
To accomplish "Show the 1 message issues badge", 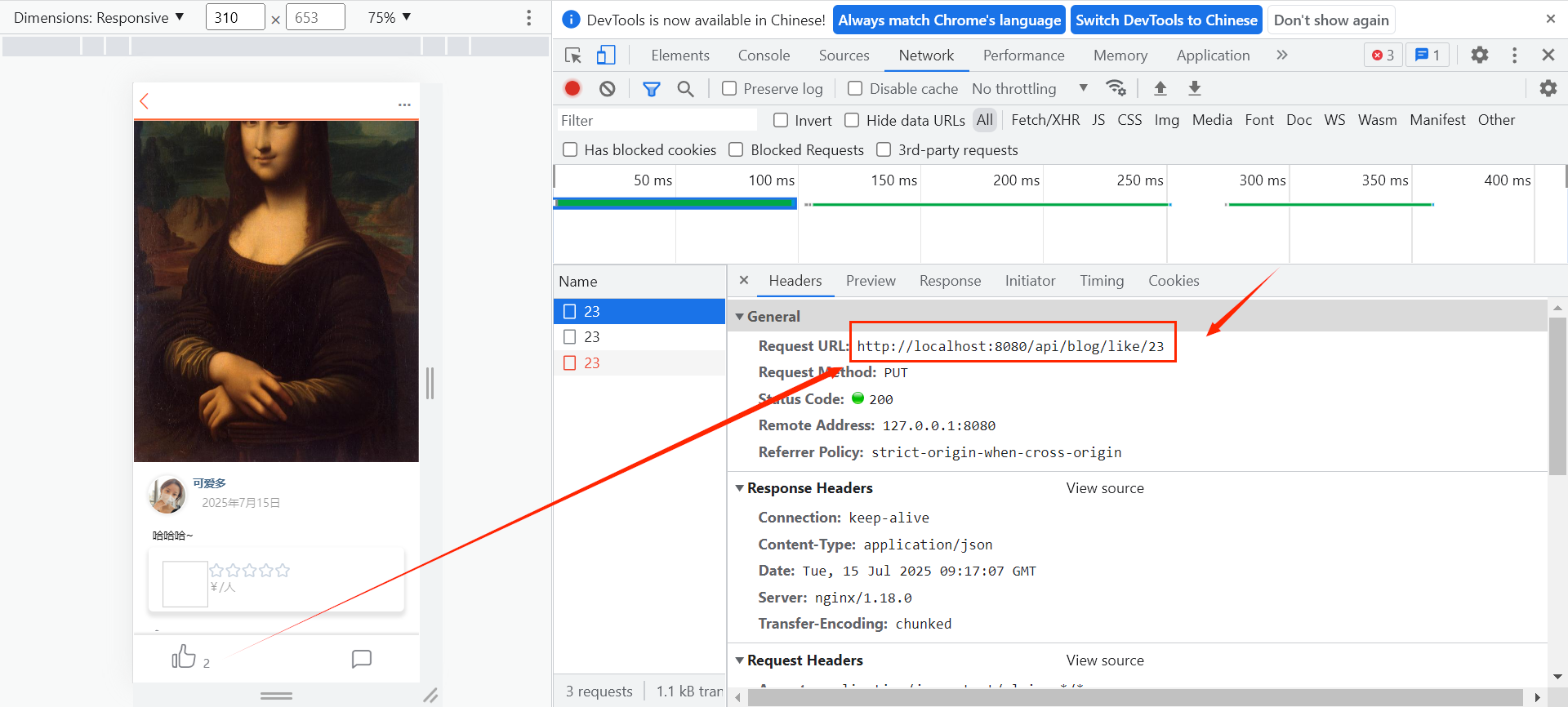I will [1427, 55].
